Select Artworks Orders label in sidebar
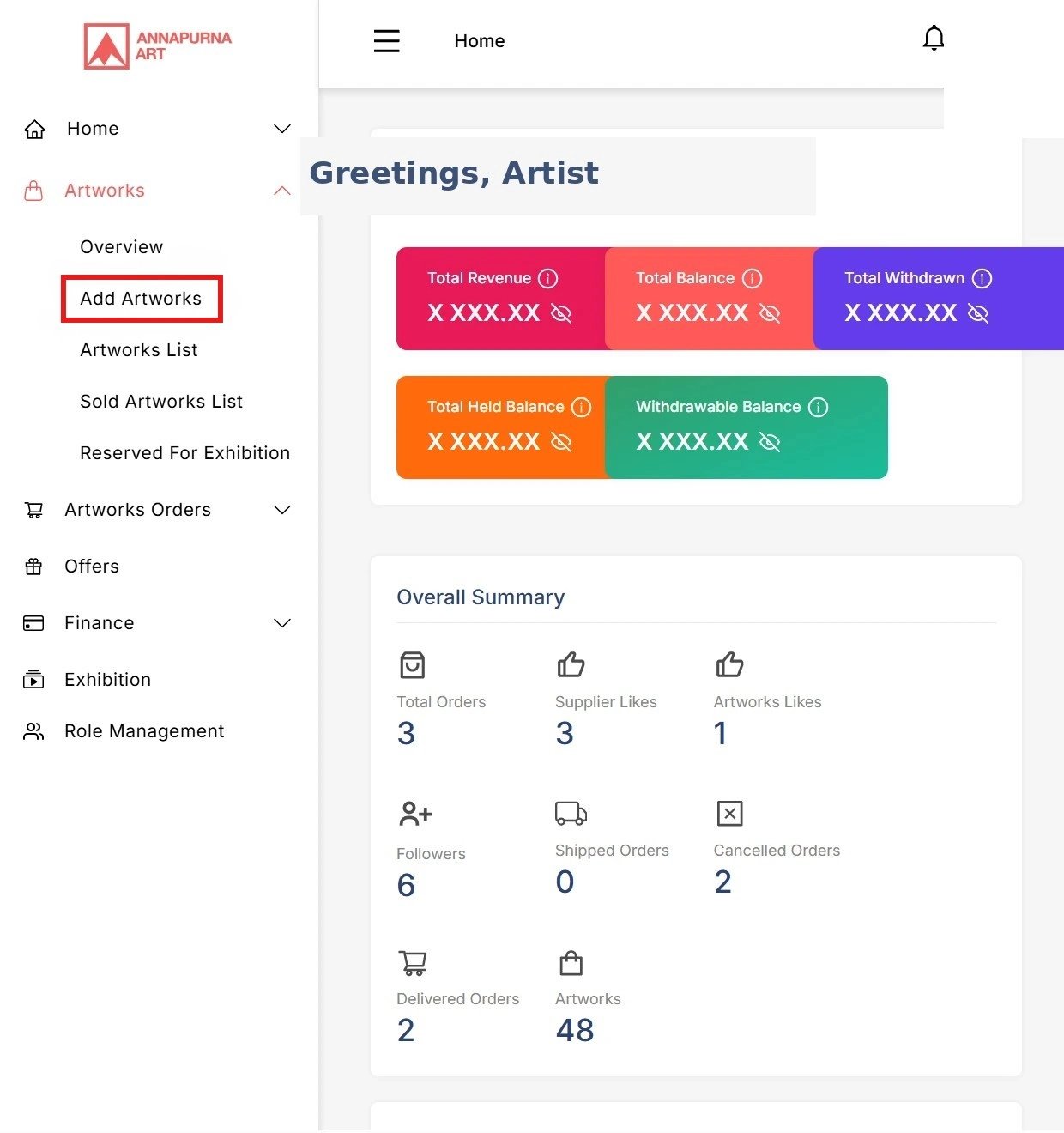The image size is (1064, 1133). coord(138,510)
